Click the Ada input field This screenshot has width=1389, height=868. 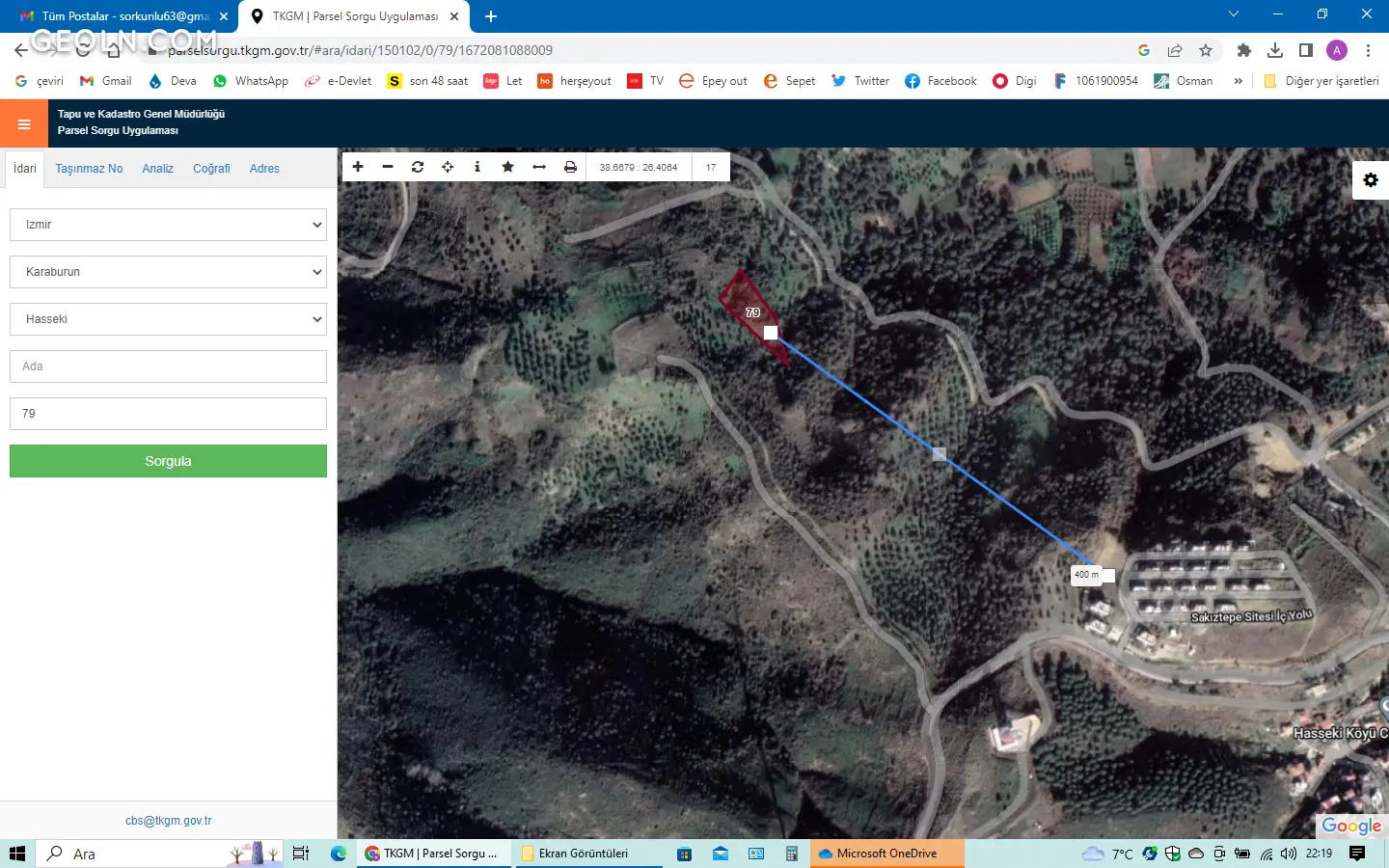[x=168, y=366]
